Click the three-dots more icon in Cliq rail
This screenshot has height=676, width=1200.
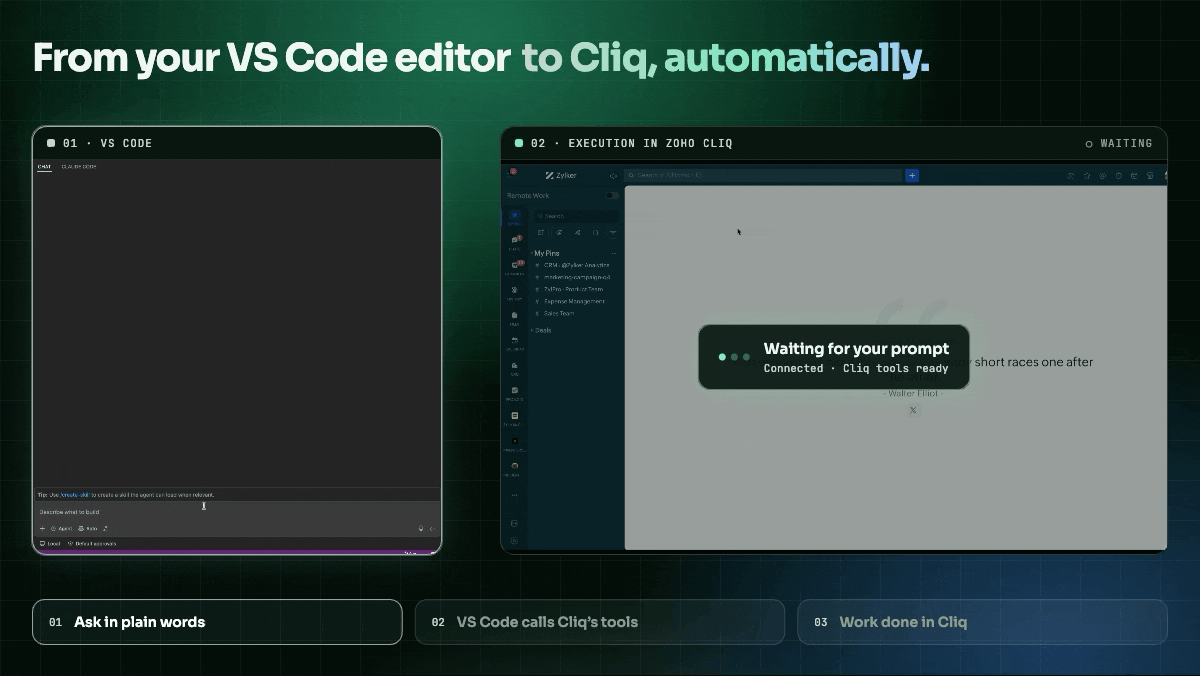pyautogui.click(x=514, y=494)
